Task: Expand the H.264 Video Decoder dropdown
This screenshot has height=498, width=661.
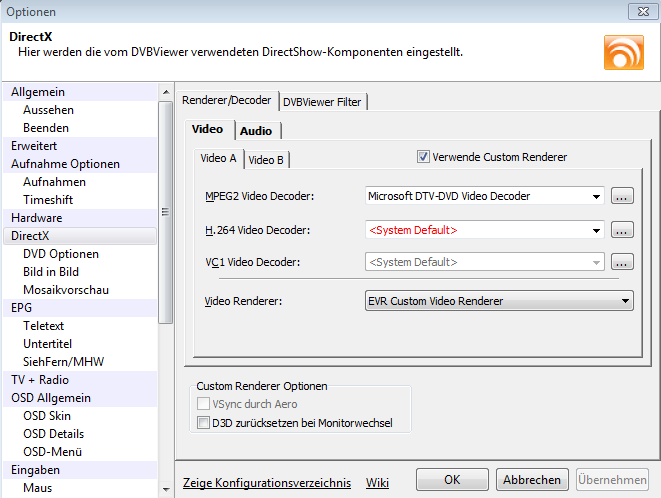Action: click(x=485, y=230)
